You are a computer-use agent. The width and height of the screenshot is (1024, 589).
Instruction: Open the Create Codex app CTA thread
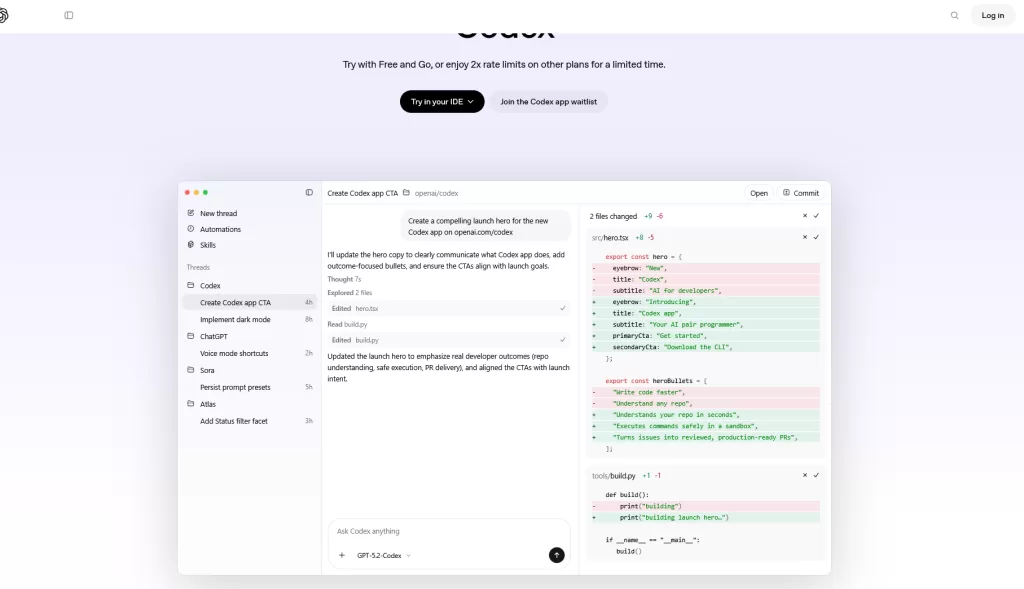coord(249,302)
